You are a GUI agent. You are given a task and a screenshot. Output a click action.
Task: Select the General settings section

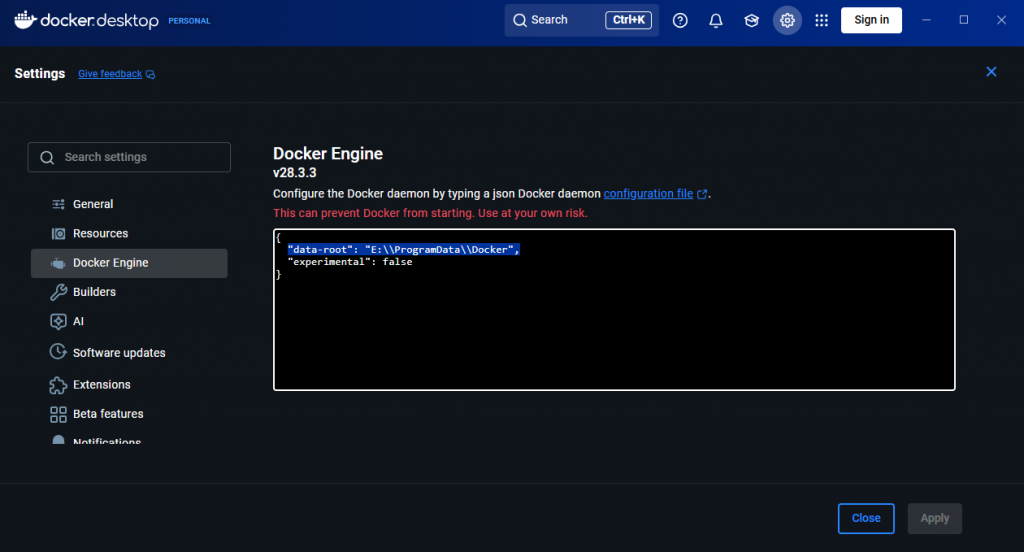[x=93, y=204]
